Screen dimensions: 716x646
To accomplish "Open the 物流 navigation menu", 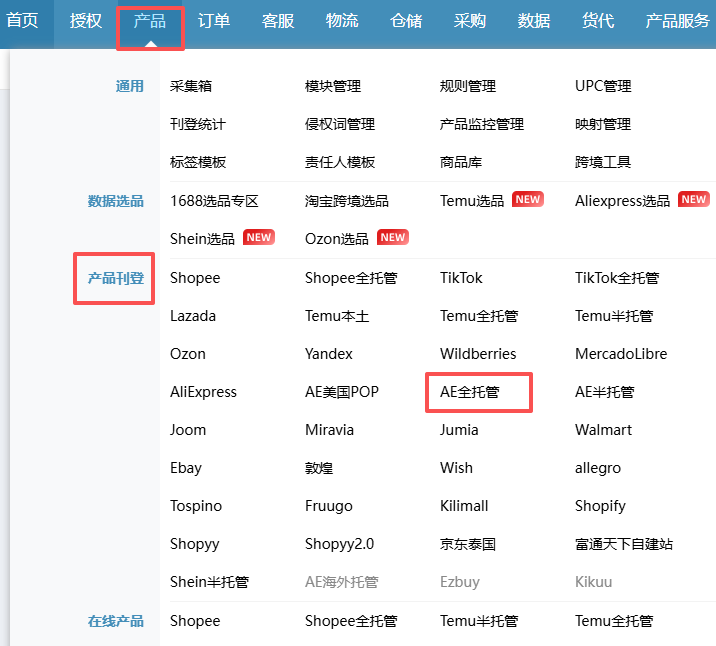I will click(x=342, y=21).
